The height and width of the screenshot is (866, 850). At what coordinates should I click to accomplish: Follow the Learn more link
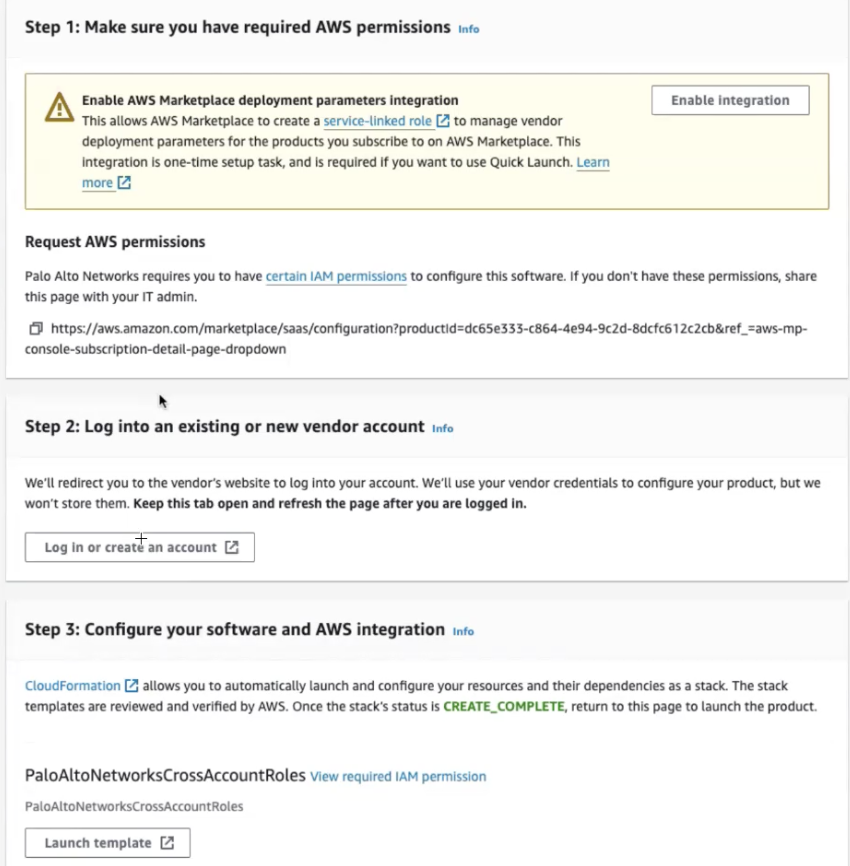(592, 162)
